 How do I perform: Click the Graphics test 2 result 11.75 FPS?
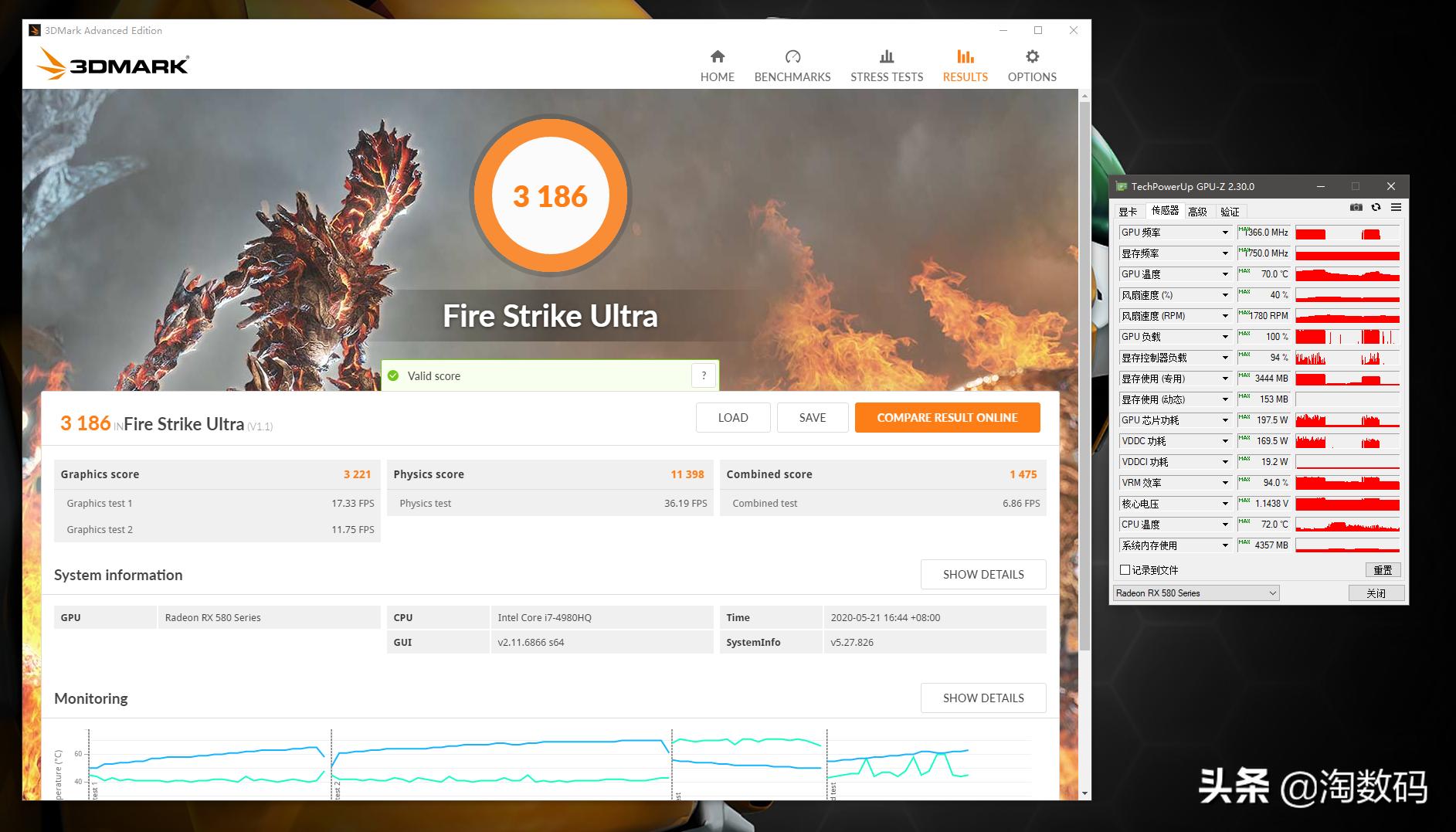coord(353,529)
